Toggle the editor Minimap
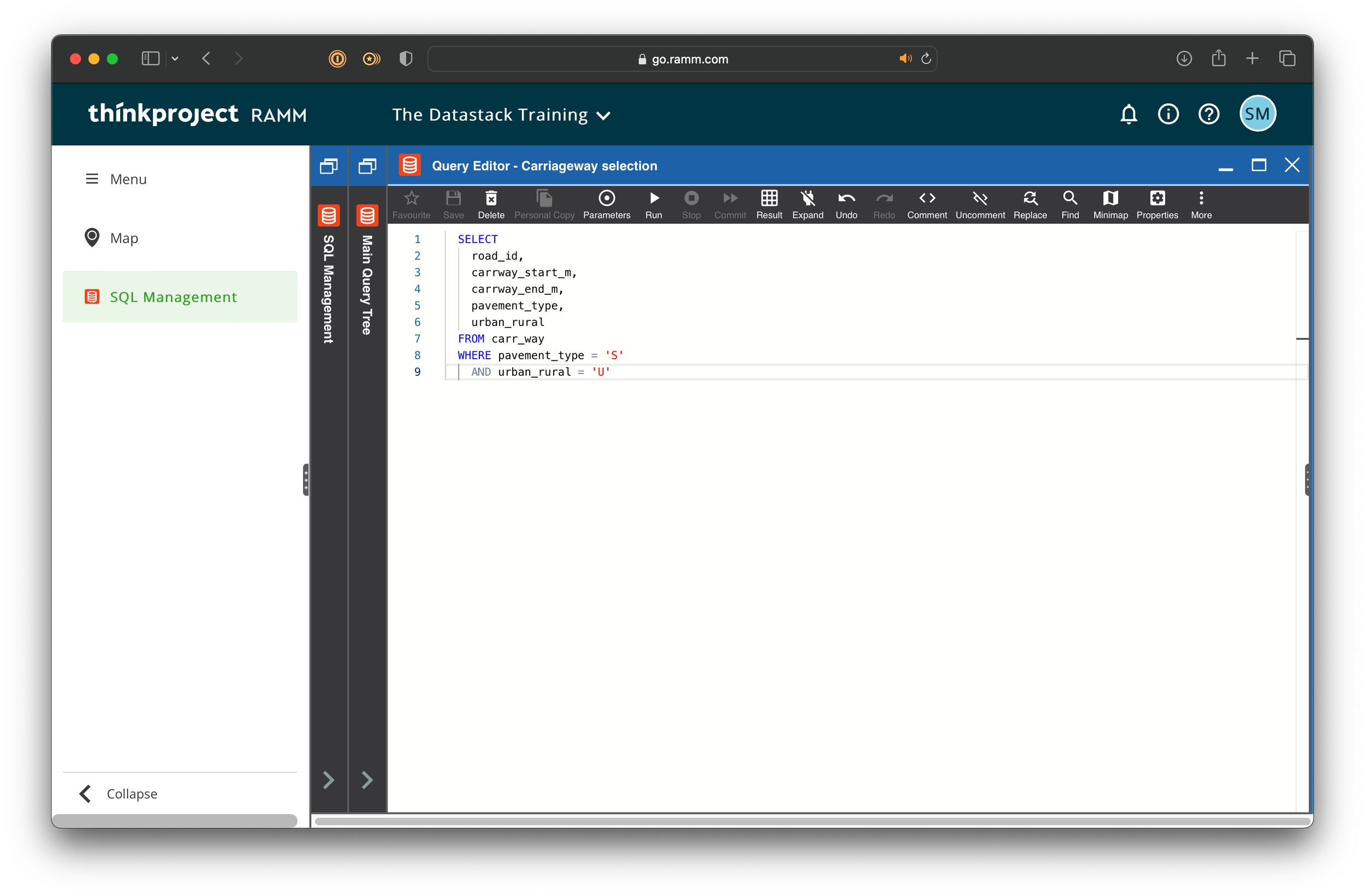Screen dimensions: 1365x896 click(1109, 204)
